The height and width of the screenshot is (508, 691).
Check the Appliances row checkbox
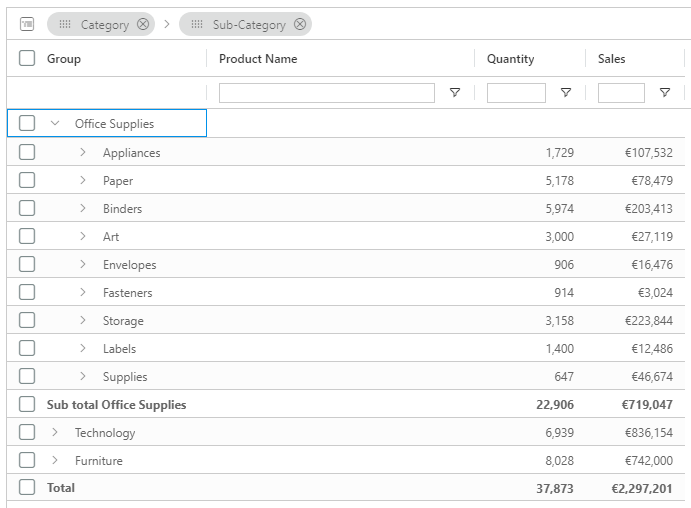pos(27,153)
